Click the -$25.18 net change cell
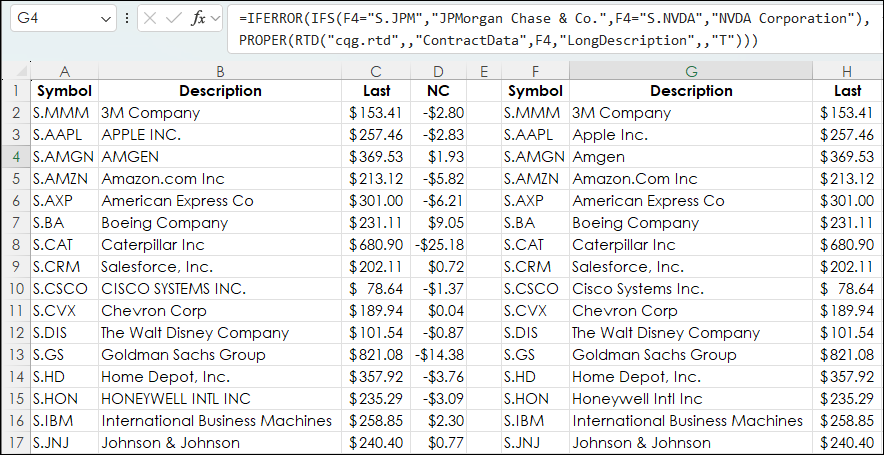Screen dimensions: 884x455 (x=438, y=244)
